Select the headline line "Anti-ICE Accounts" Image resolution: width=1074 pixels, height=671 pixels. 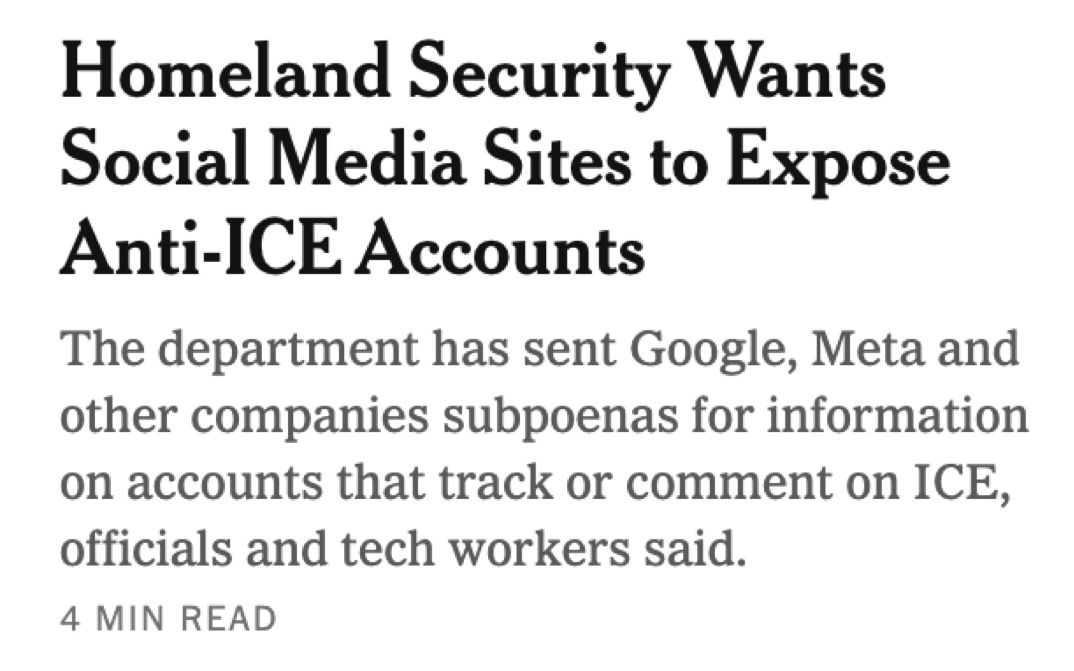(352, 249)
